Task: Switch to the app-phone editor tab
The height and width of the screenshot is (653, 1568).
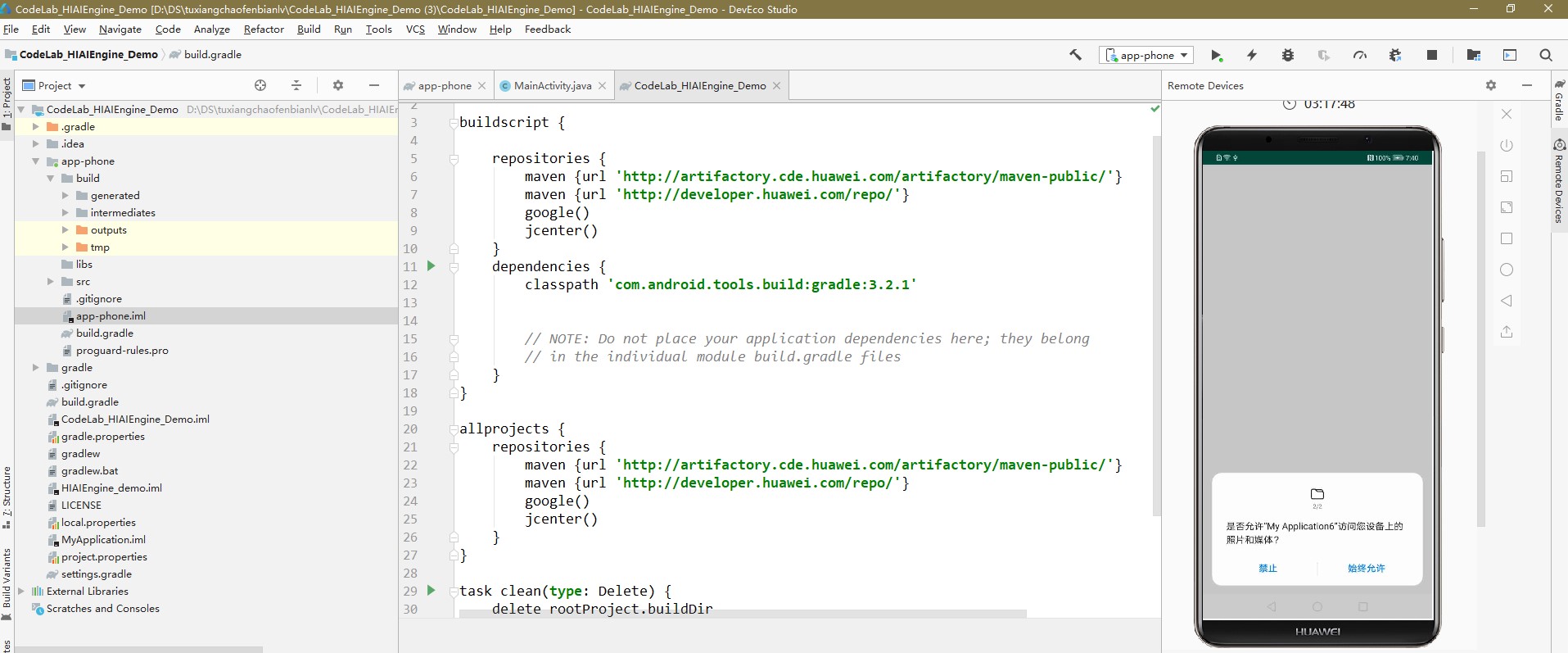Action: [445, 85]
